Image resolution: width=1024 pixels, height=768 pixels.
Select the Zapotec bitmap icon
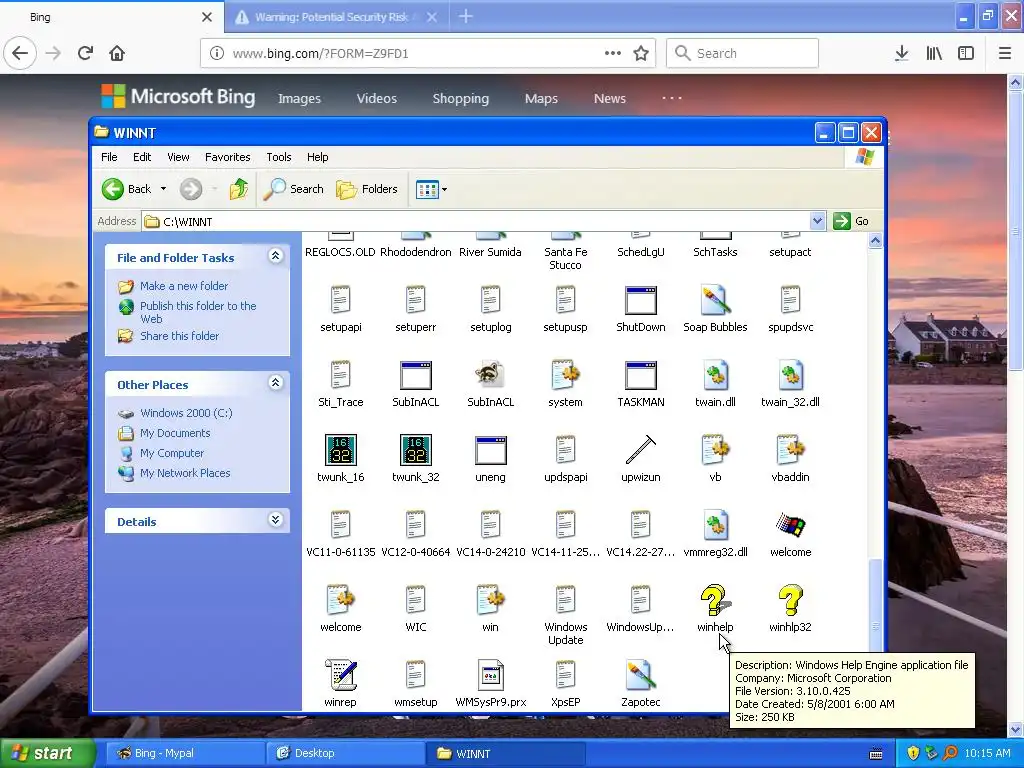[640, 675]
